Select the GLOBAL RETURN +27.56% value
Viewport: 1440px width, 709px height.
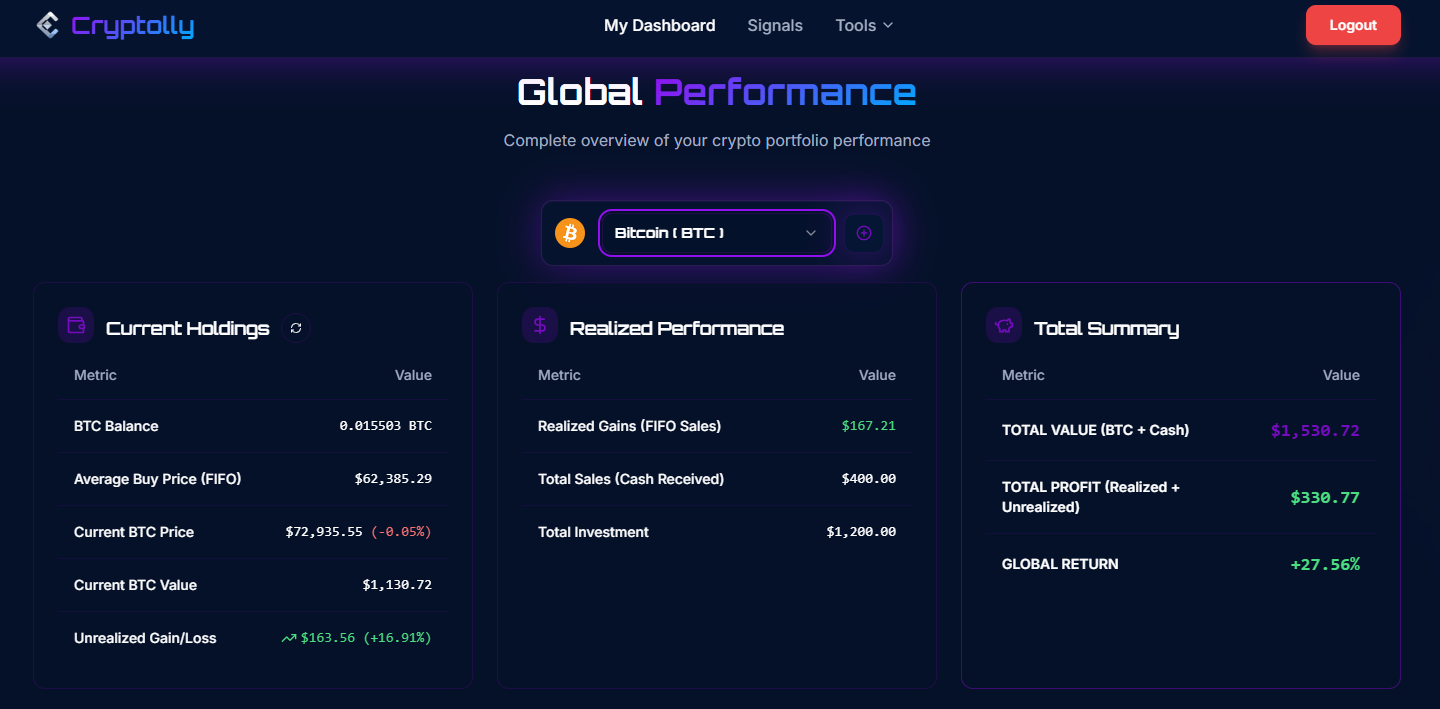click(x=1325, y=564)
